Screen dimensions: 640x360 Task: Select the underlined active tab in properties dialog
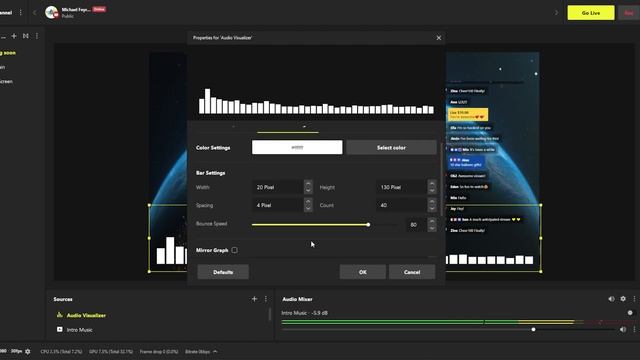[288, 128]
